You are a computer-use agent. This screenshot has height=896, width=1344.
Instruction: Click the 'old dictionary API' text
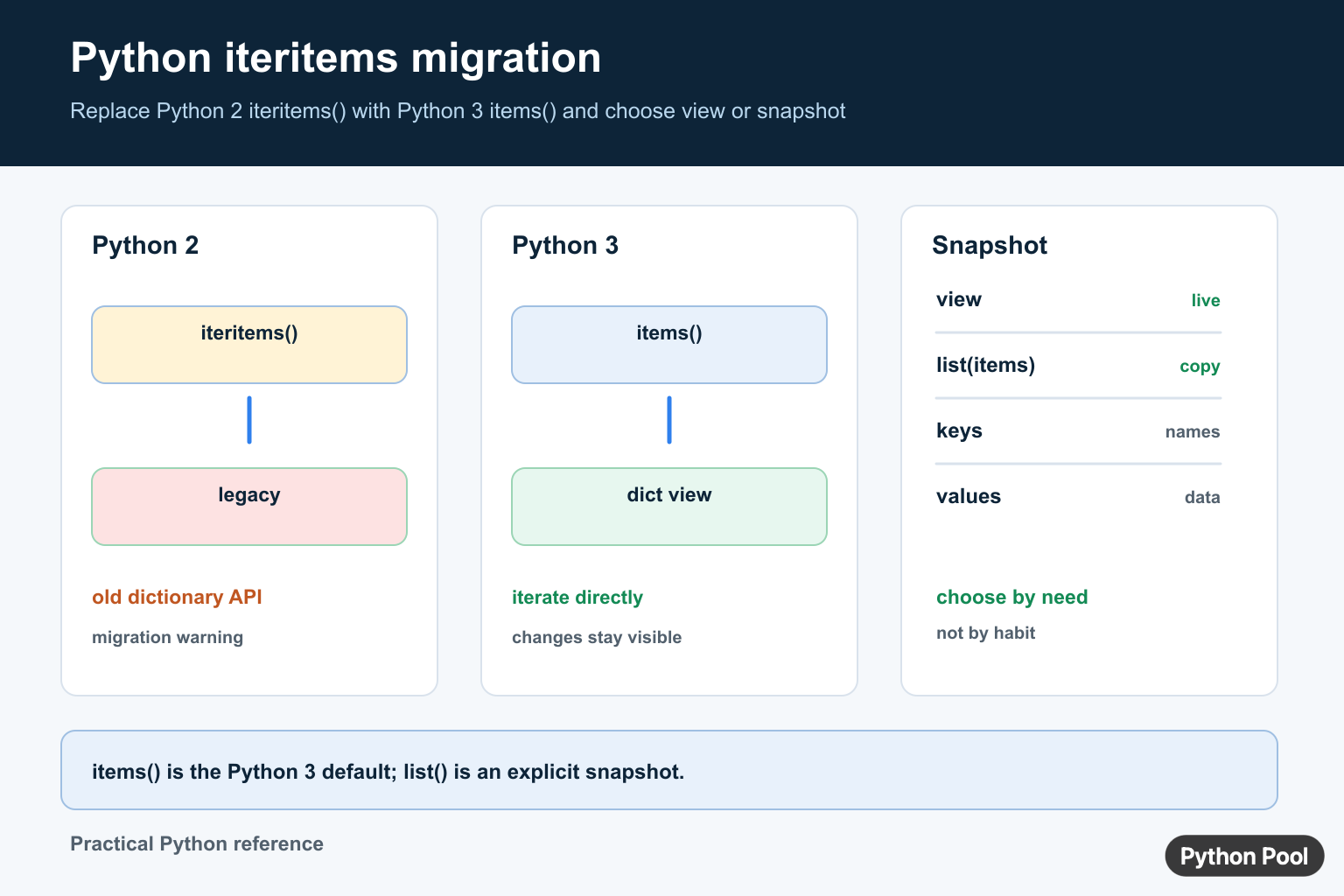click(177, 597)
